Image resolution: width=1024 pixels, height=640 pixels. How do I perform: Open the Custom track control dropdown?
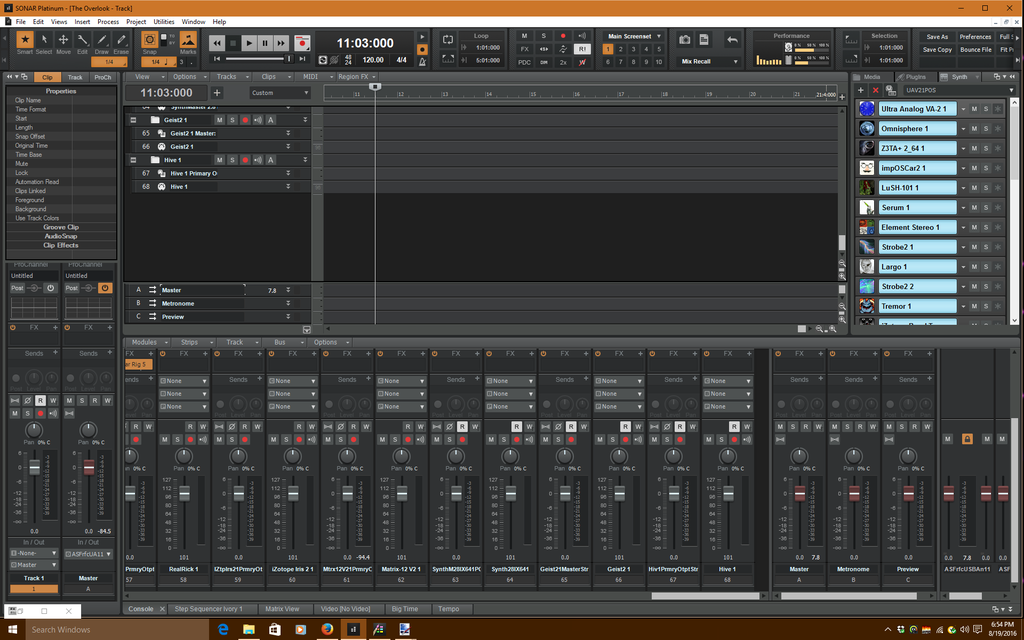pos(280,93)
